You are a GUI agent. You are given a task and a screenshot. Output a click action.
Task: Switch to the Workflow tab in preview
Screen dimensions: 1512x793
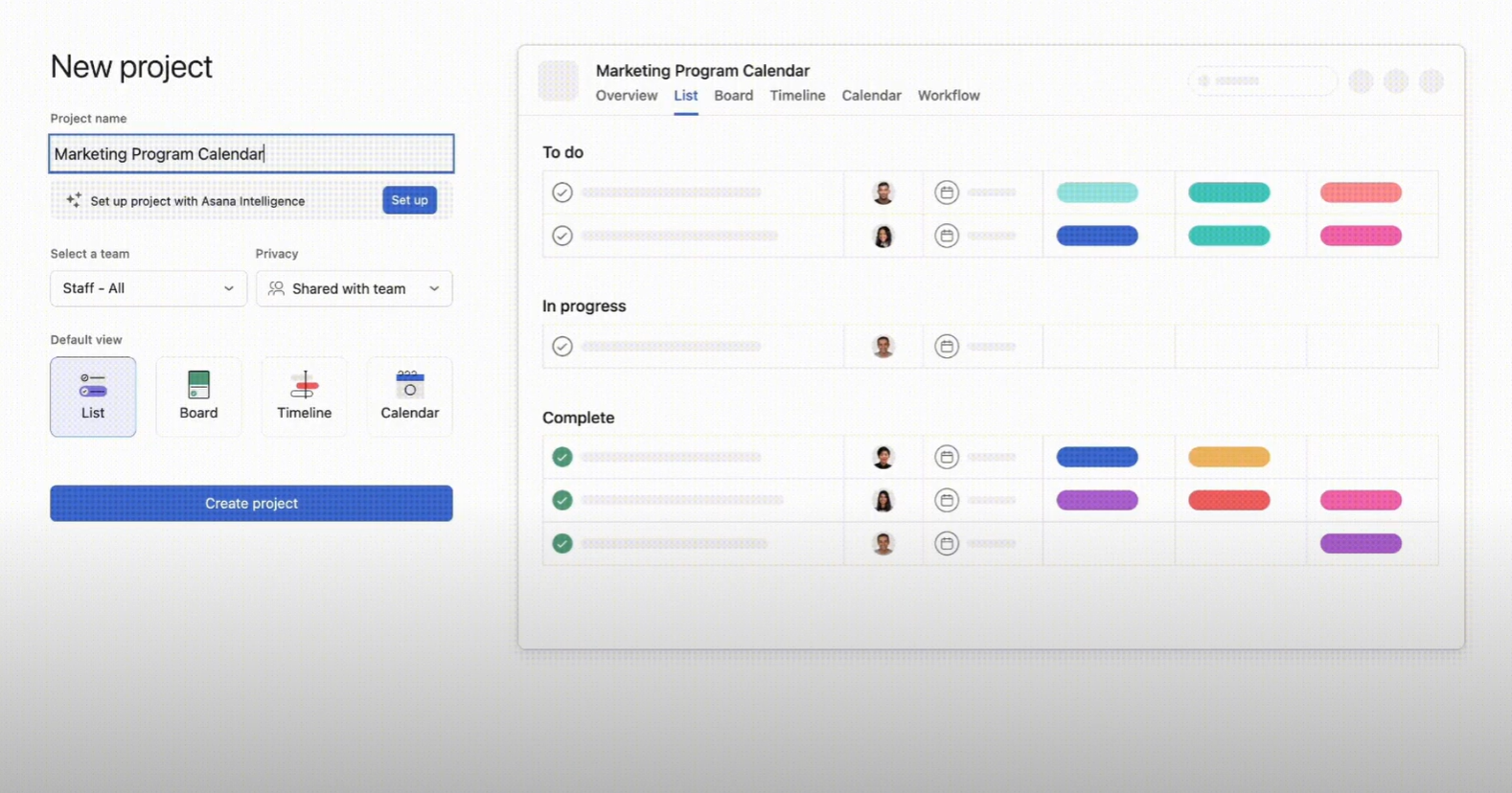(949, 96)
